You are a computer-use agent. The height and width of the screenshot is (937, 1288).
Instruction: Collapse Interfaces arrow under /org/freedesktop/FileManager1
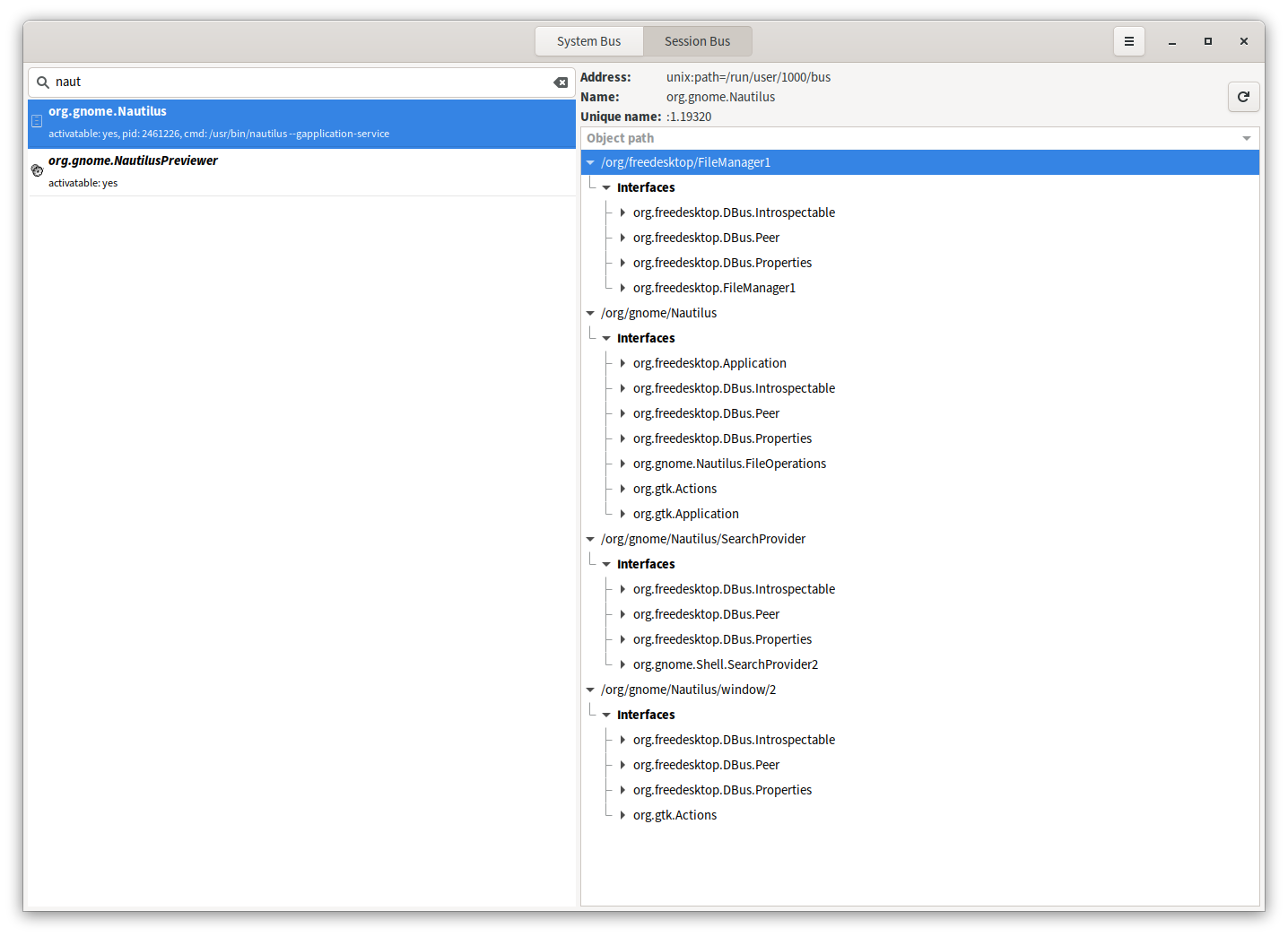(x=606, y=187)
